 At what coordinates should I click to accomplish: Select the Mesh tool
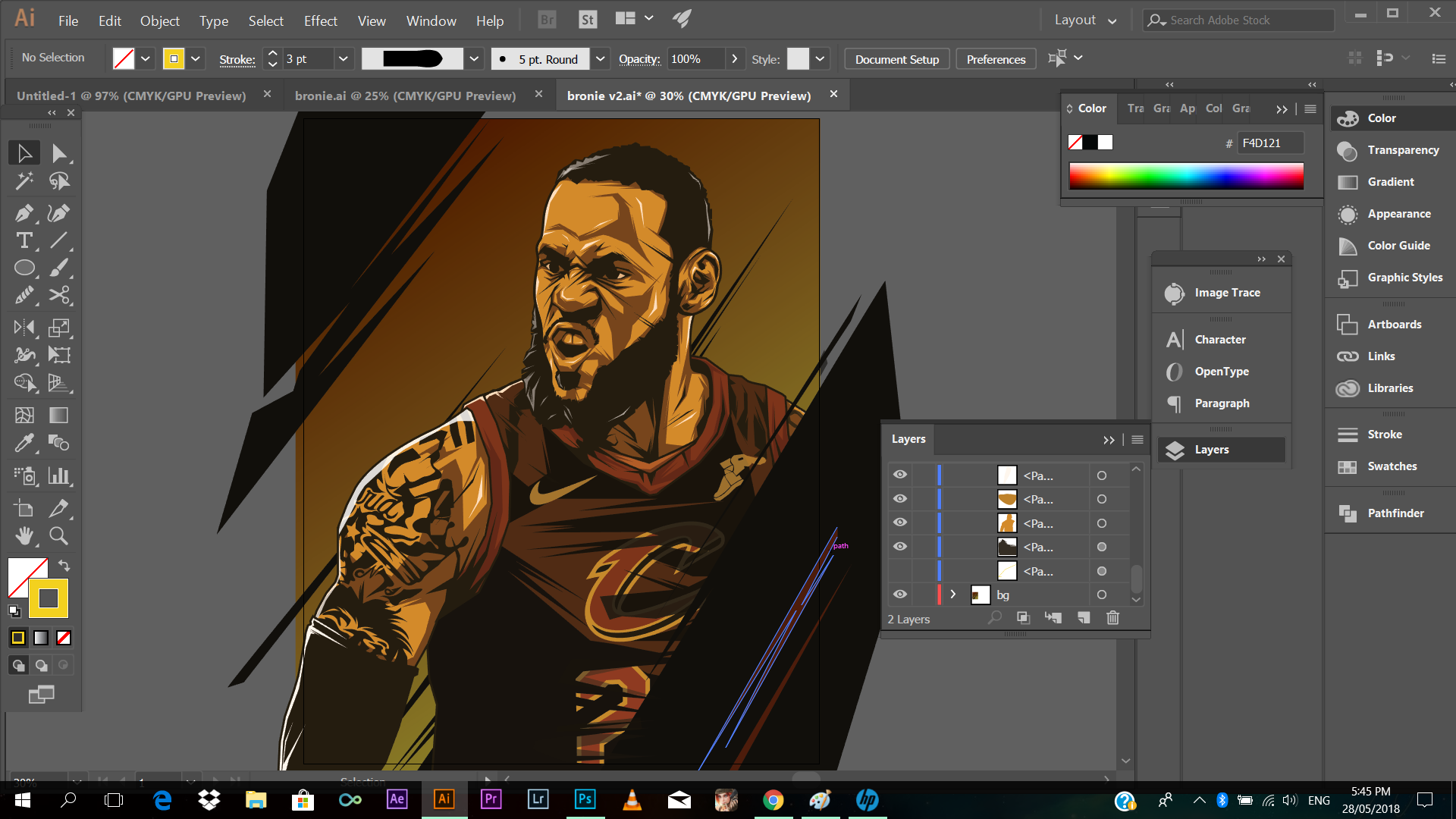click(24, 415)
